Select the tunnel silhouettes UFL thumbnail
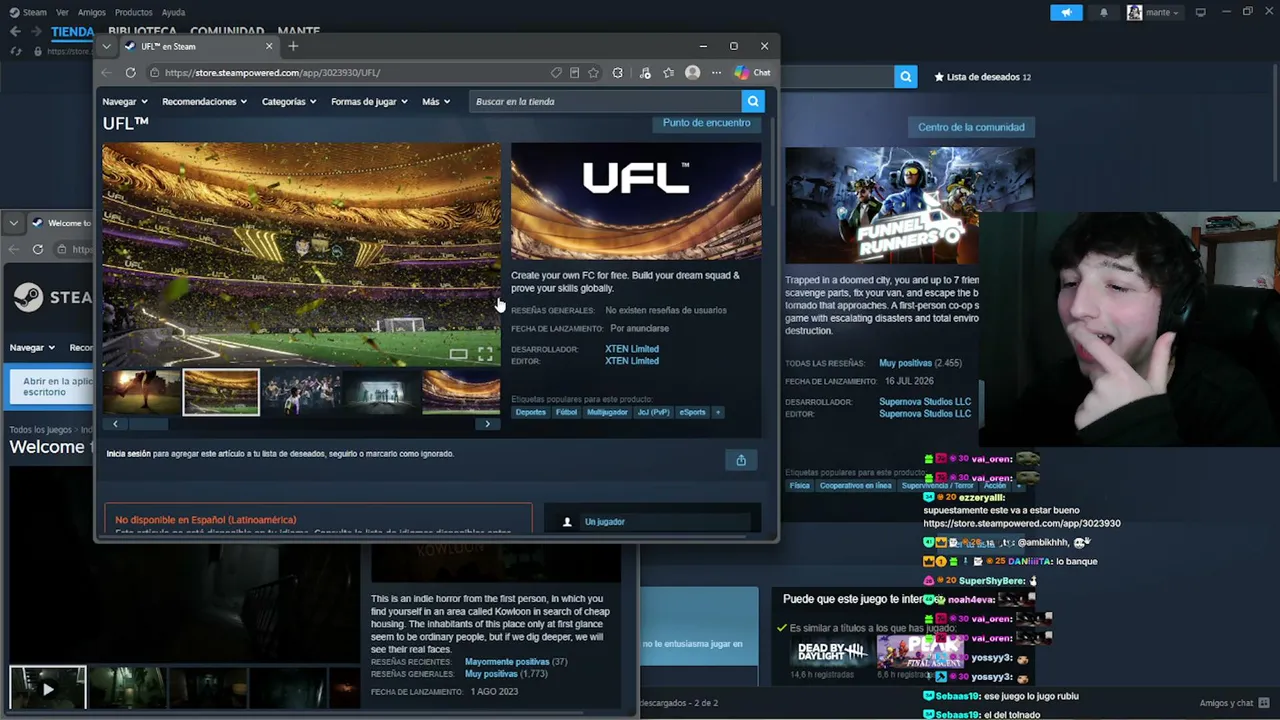 click(381, 392)
